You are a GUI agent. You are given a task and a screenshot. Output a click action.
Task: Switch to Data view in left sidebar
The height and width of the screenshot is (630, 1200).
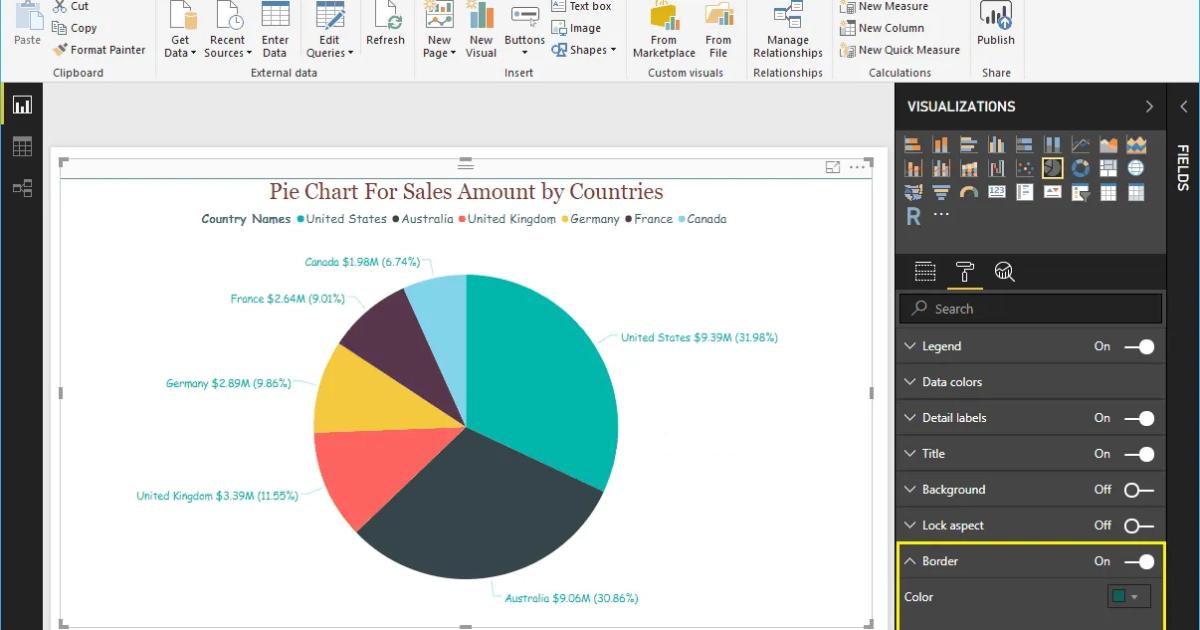pos(23,146)
